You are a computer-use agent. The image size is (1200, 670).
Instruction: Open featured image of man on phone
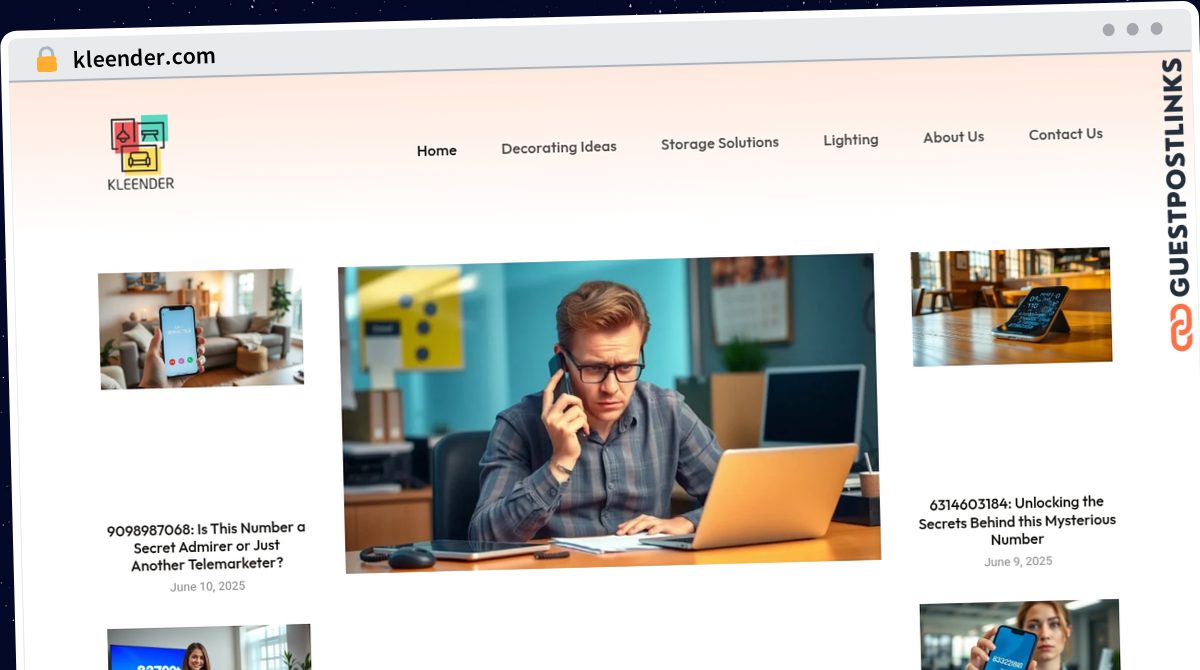coord(609,412)
